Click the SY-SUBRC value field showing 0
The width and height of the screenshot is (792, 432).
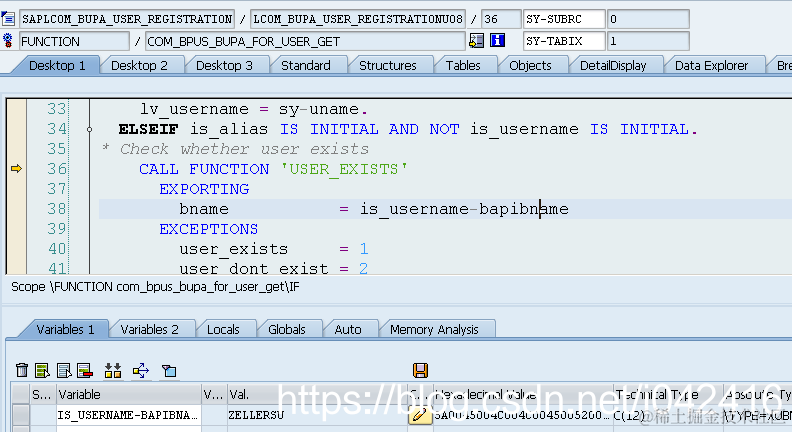648,19
